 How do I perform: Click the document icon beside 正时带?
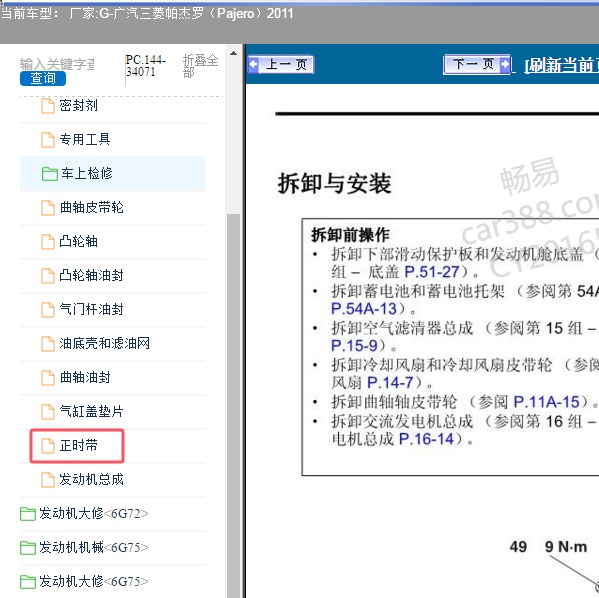48,446
